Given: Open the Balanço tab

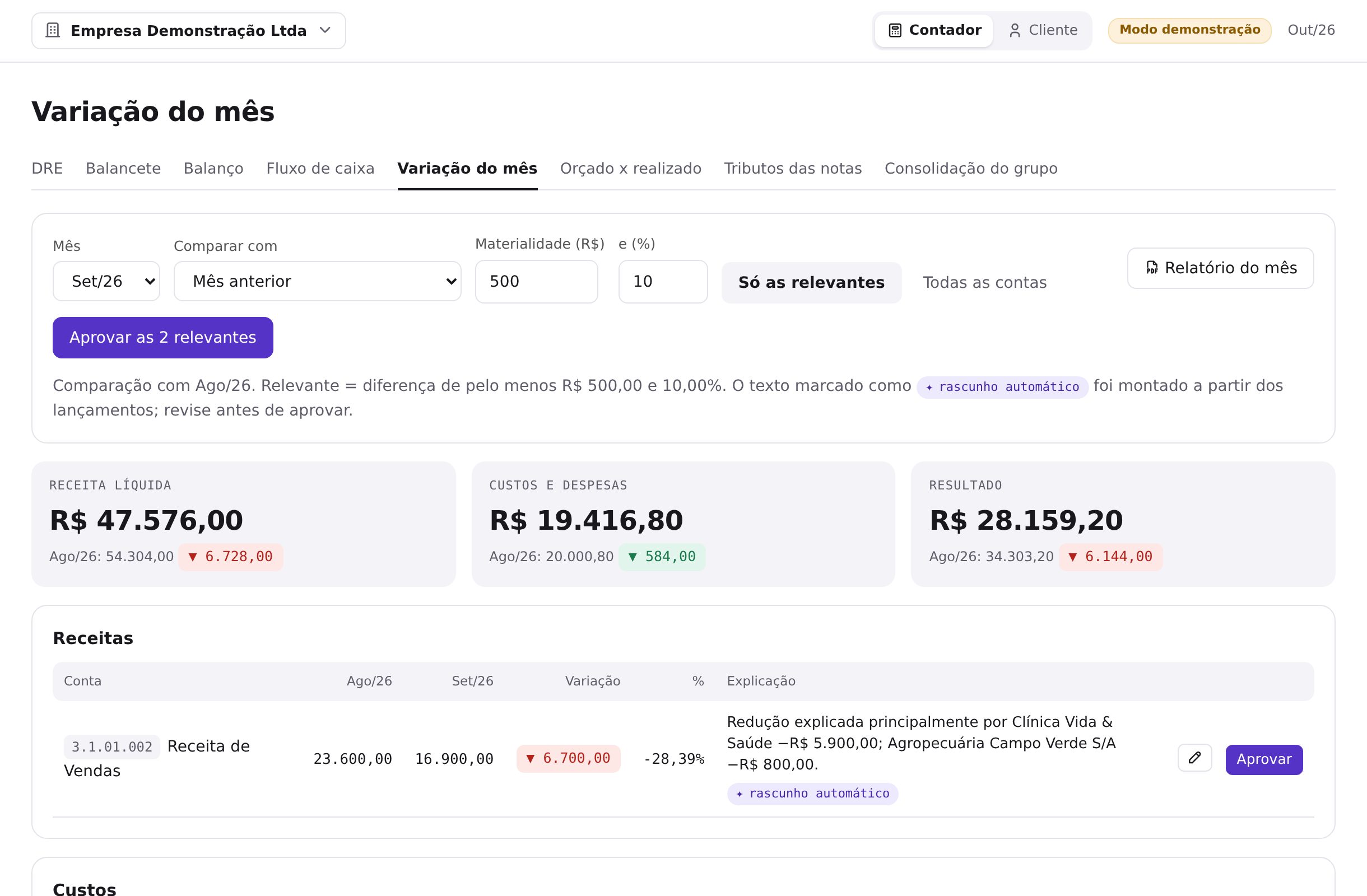Looking at the screenshot, I should click(213, 168).
